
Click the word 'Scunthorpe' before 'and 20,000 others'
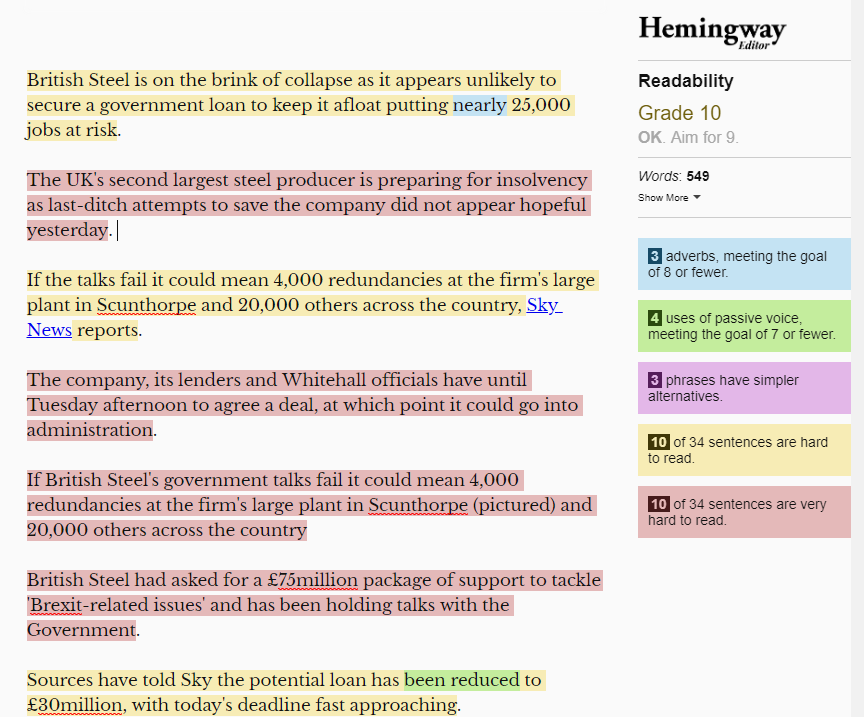tap(146, 305)
